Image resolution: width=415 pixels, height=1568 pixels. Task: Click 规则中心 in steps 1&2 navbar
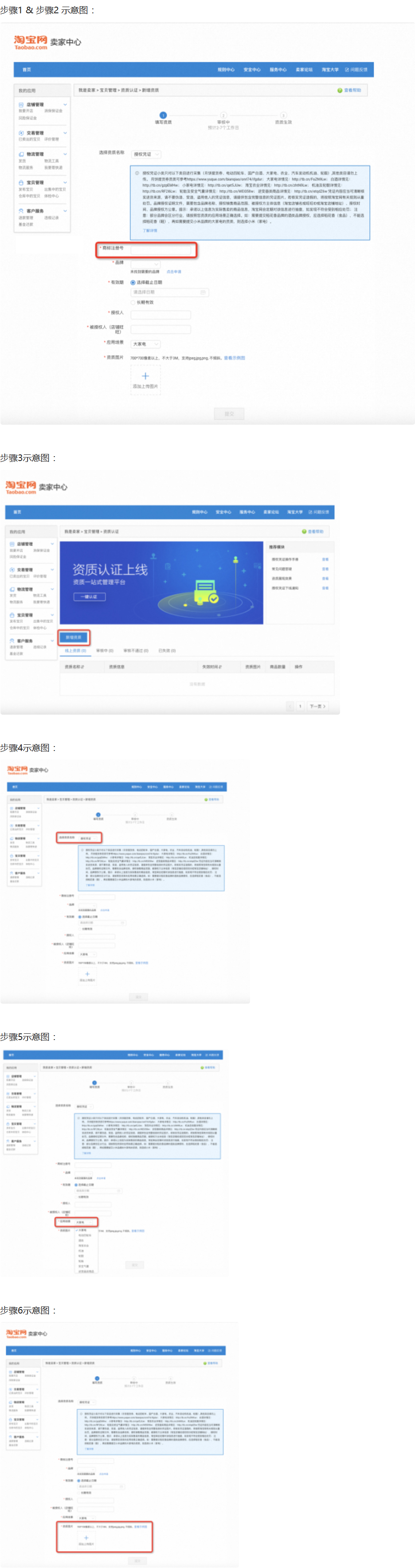point(226,70)
